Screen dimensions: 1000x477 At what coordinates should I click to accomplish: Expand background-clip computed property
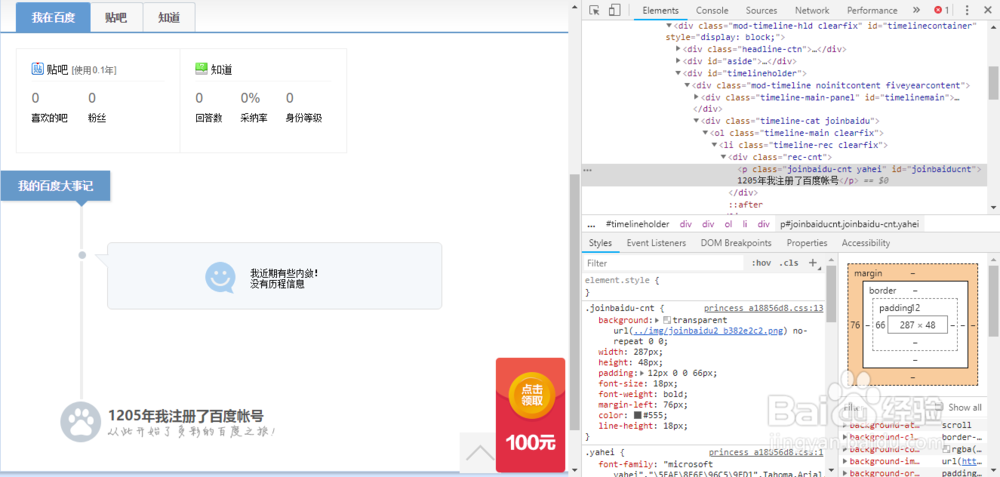846,437
